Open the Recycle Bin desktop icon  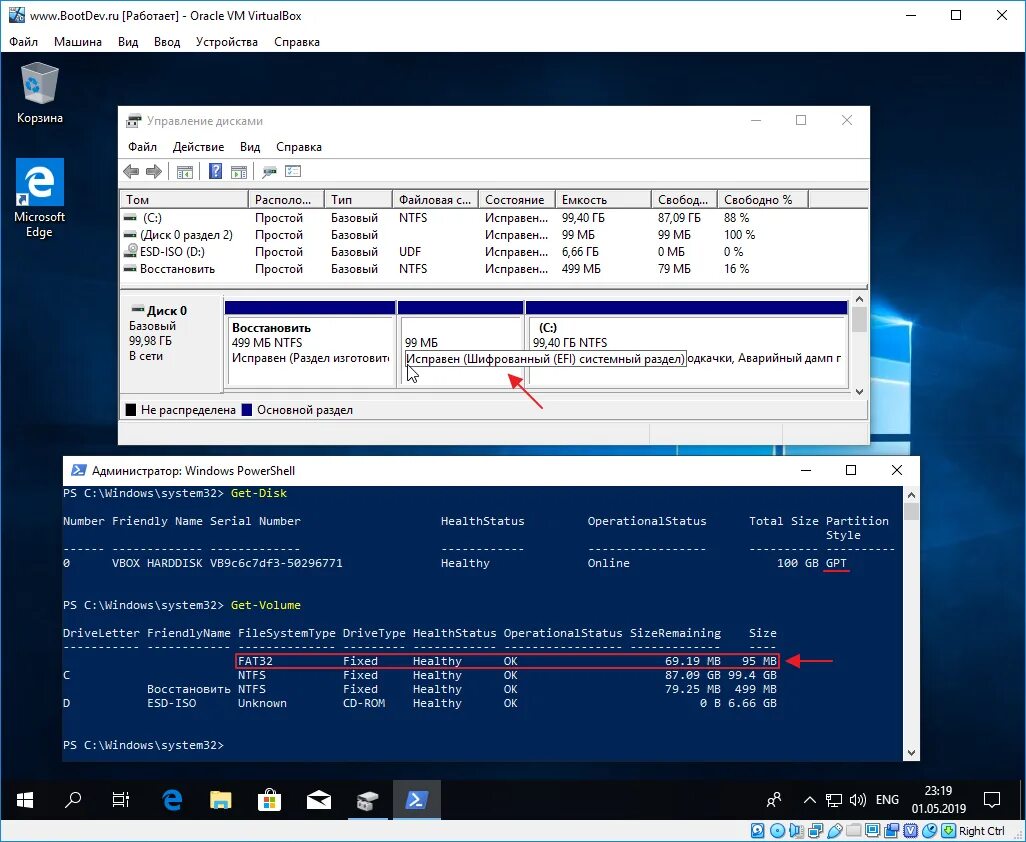click(x=40, y=92)
